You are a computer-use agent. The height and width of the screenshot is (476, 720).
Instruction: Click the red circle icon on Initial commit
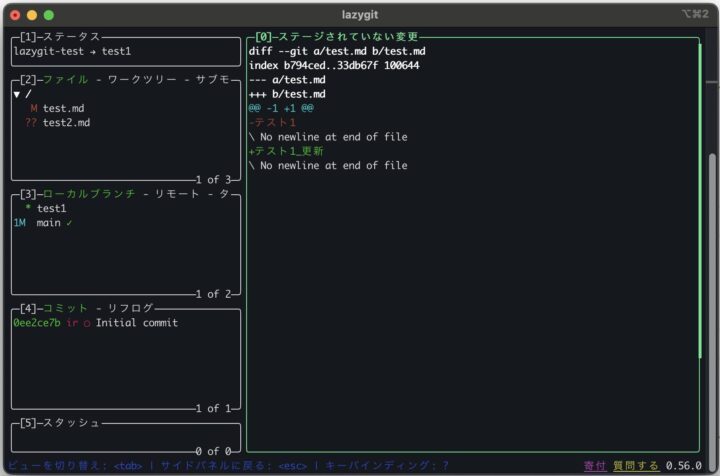point(87,323)
